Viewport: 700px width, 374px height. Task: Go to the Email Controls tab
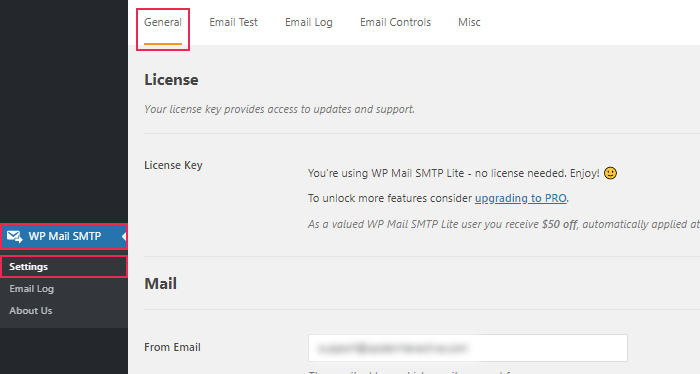396,22
